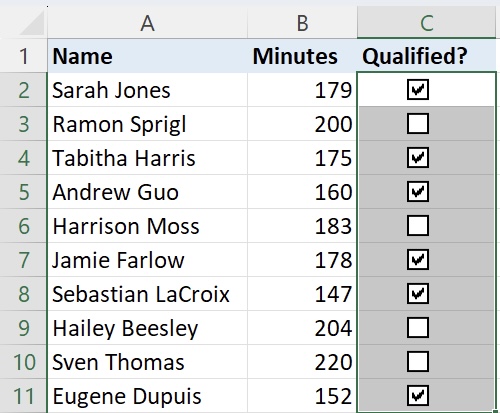Screen dimensions: 500x413
Task: Click the Name header cell
Action: pos(147,56)
